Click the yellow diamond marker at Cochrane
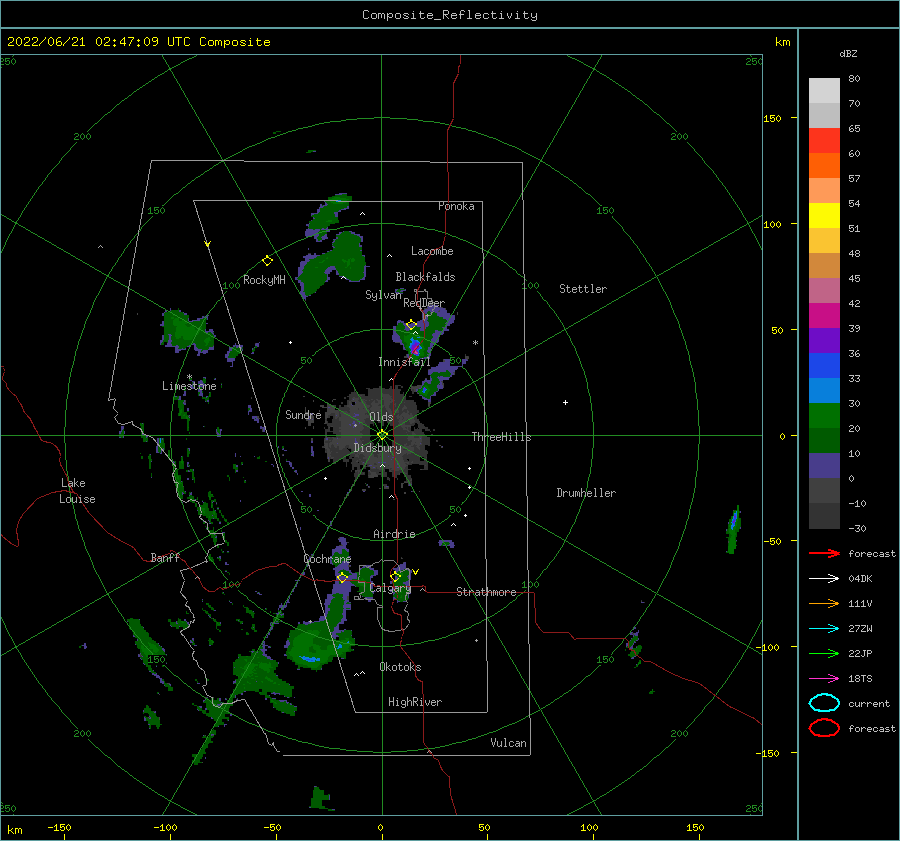 tap(343, 577)
